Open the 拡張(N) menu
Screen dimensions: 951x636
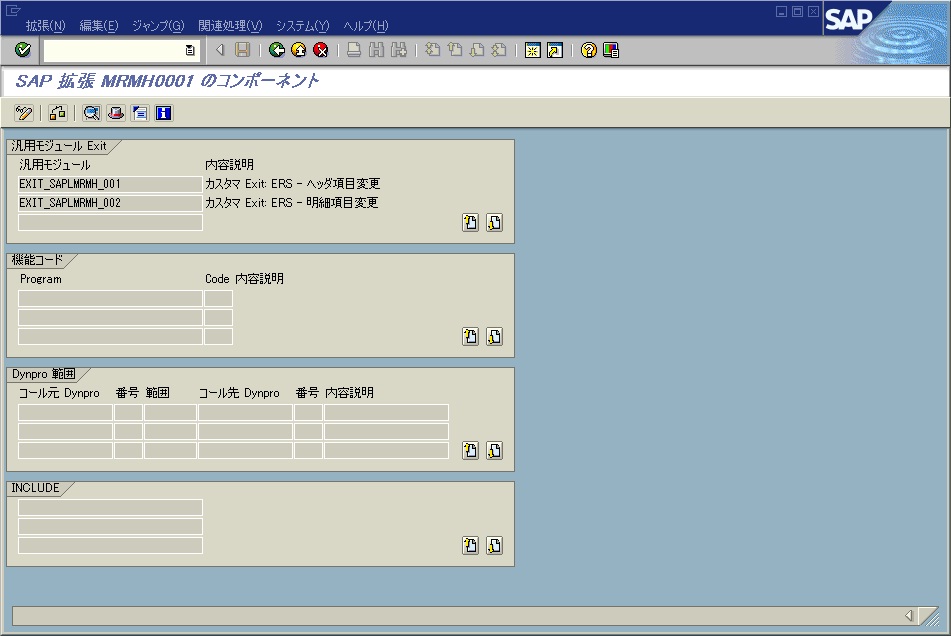pos(45,25)
